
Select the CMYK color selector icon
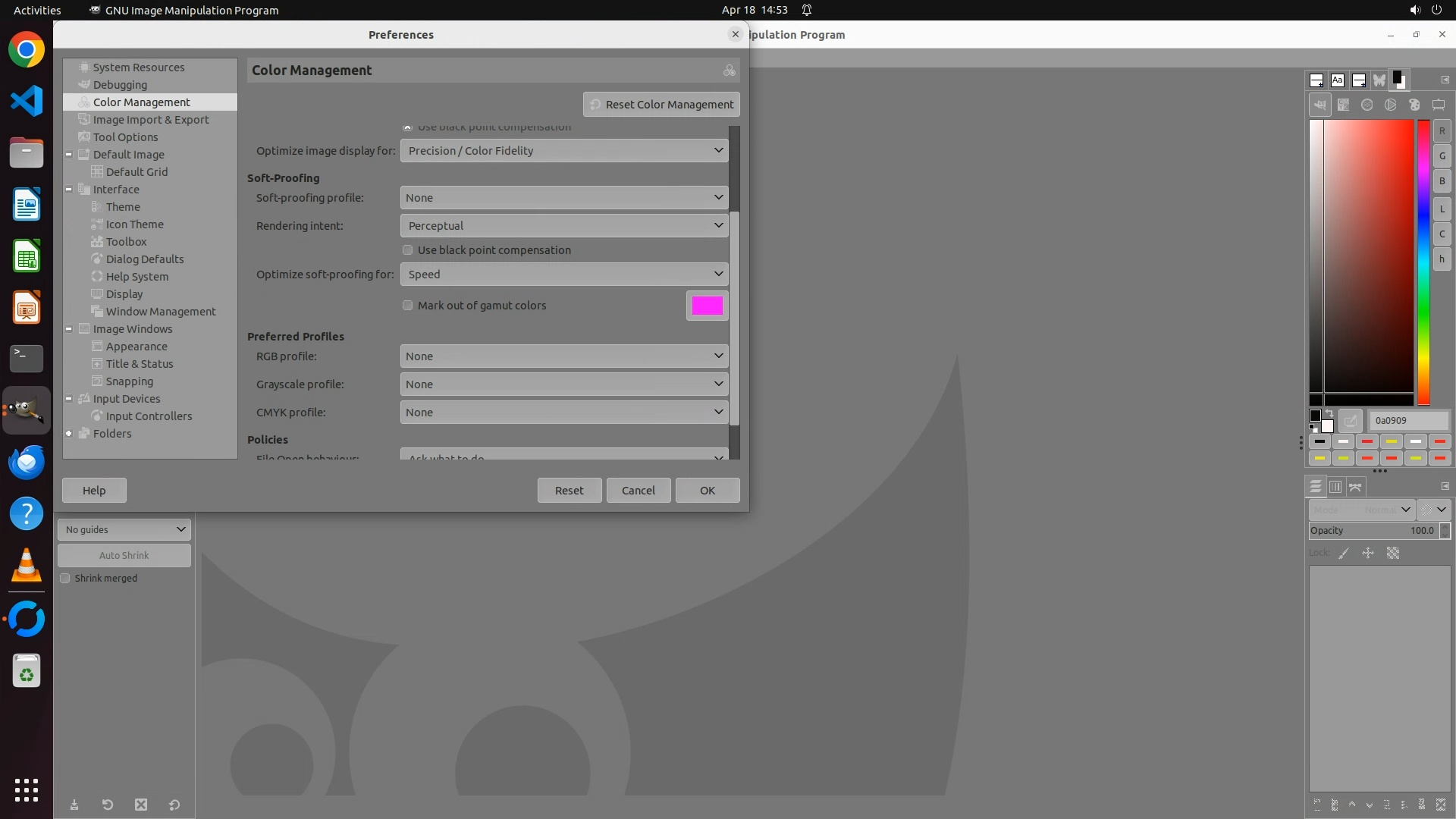pos(1343,105)
